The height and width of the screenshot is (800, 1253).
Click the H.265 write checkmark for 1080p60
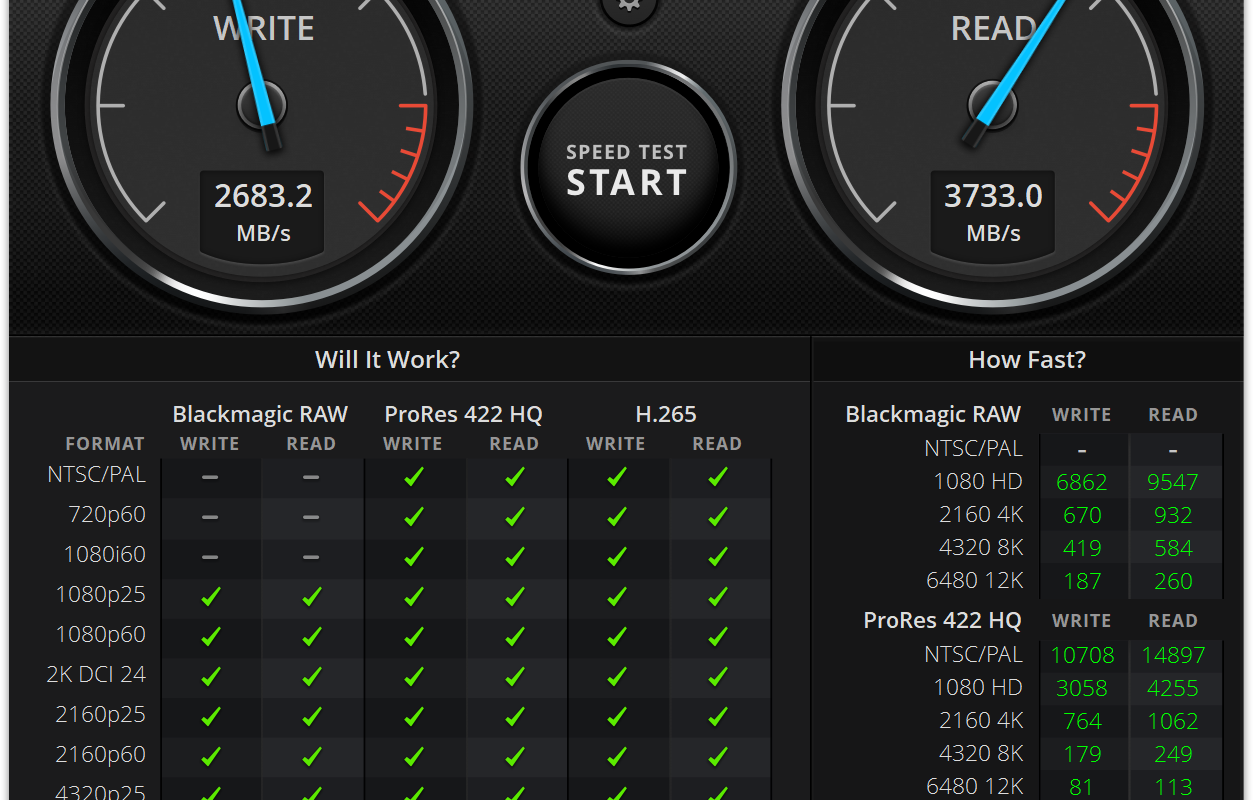click(617, 637)
